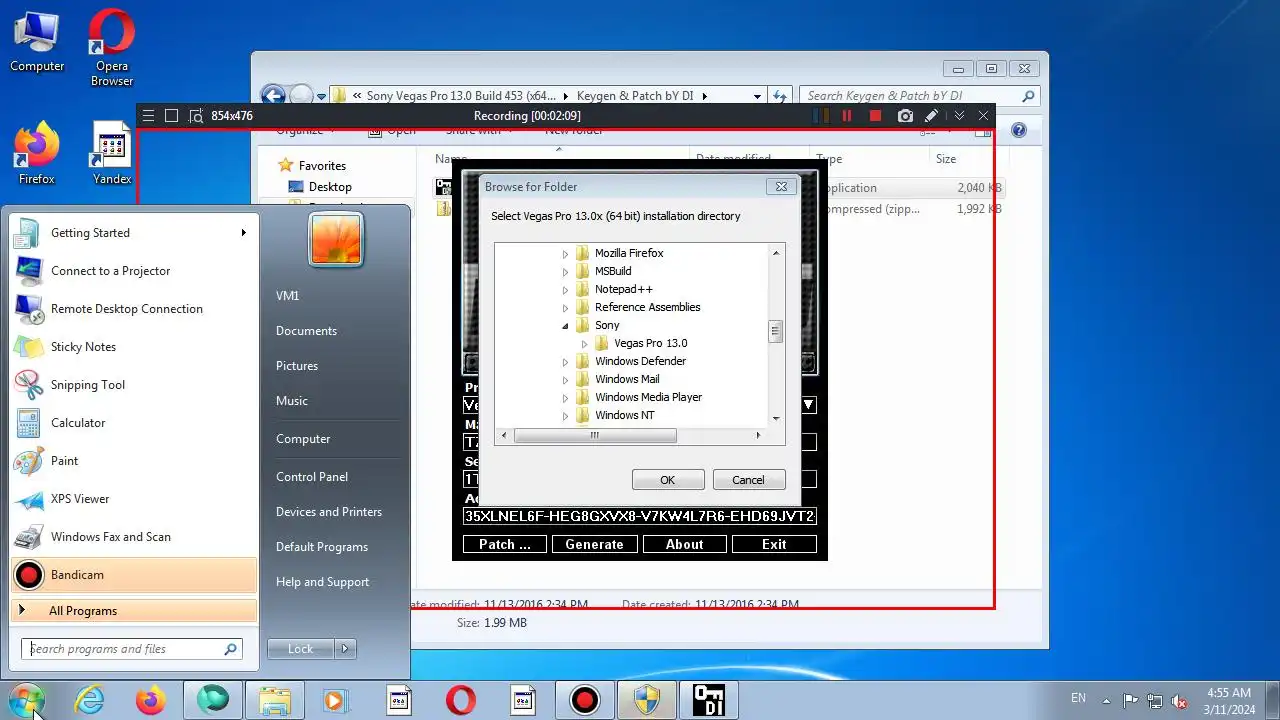Open All Programs list
The image size is (1280, 720).
134,611
